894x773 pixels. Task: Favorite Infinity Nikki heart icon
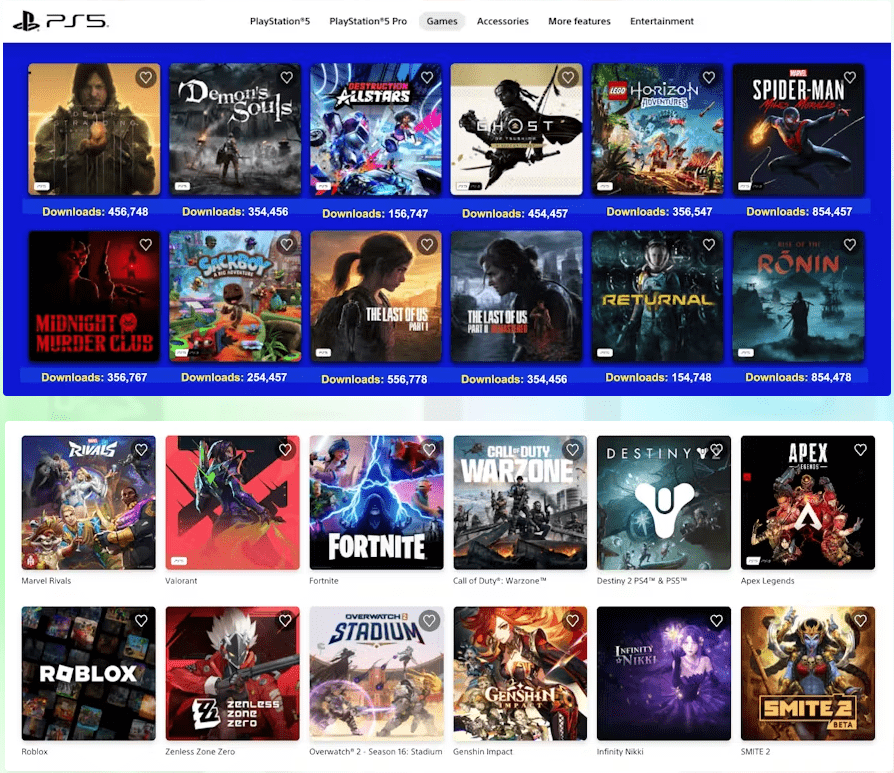[x=717, y=620]
